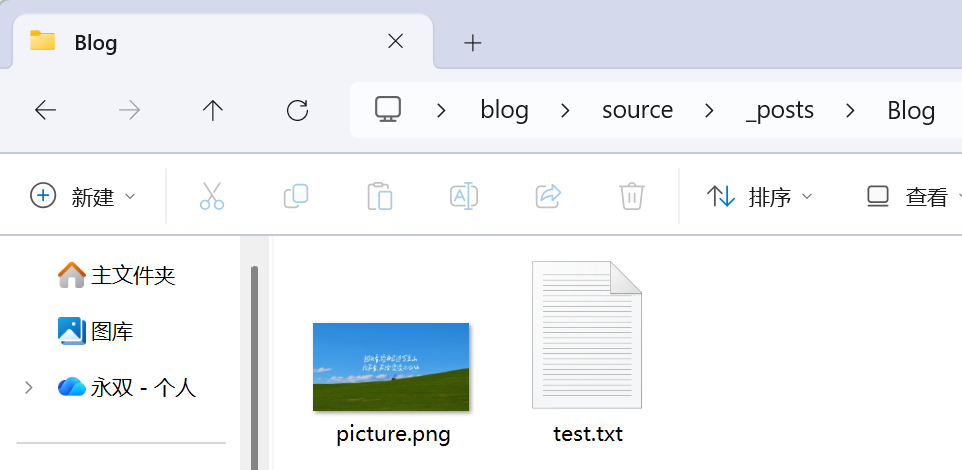Open the 排序 (Sort) dropdown menu
962x470 pixels.
(760, 196)
